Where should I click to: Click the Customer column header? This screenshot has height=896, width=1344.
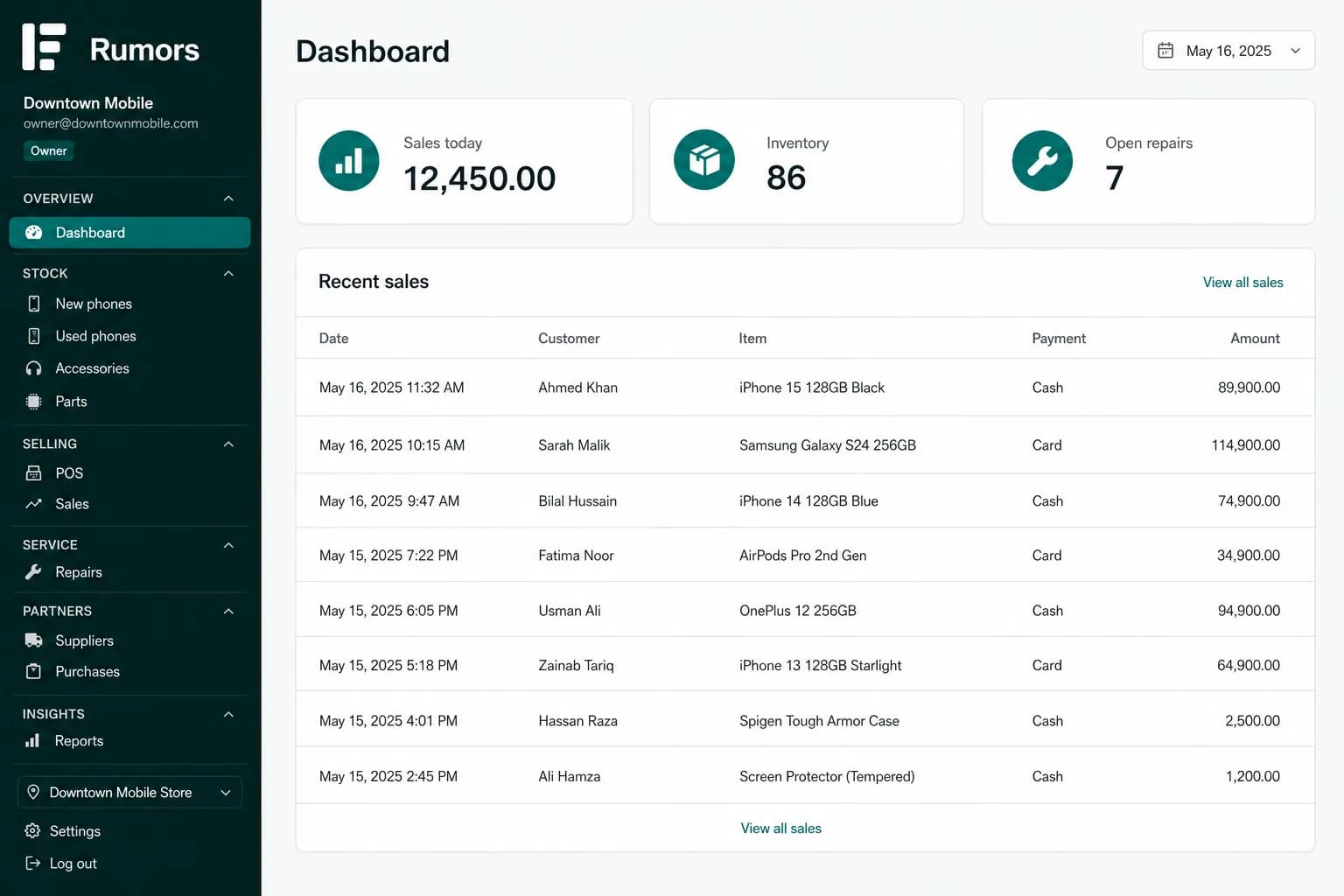(x=569, y=339)
